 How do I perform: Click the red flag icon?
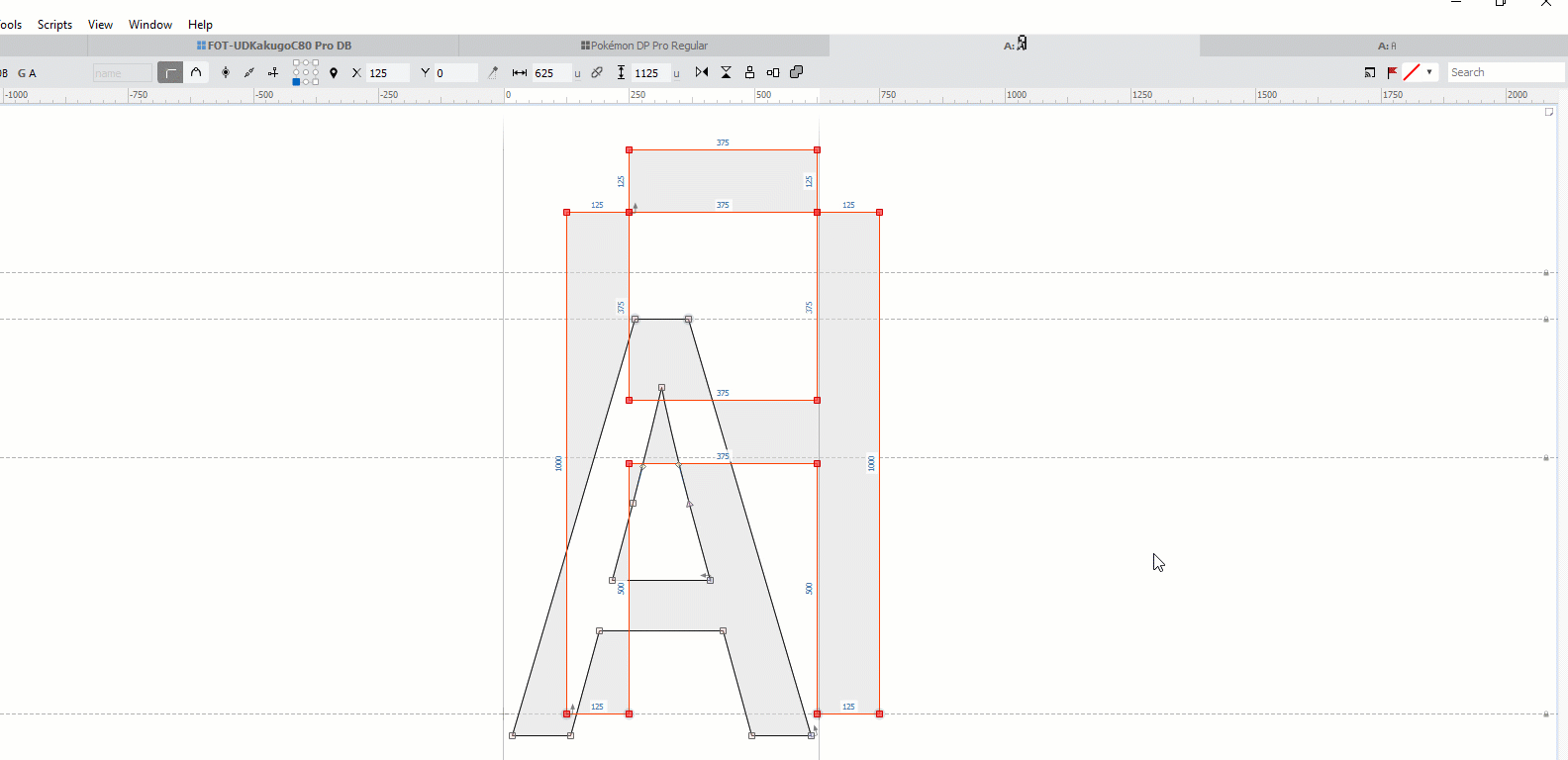pos(1393,72)
